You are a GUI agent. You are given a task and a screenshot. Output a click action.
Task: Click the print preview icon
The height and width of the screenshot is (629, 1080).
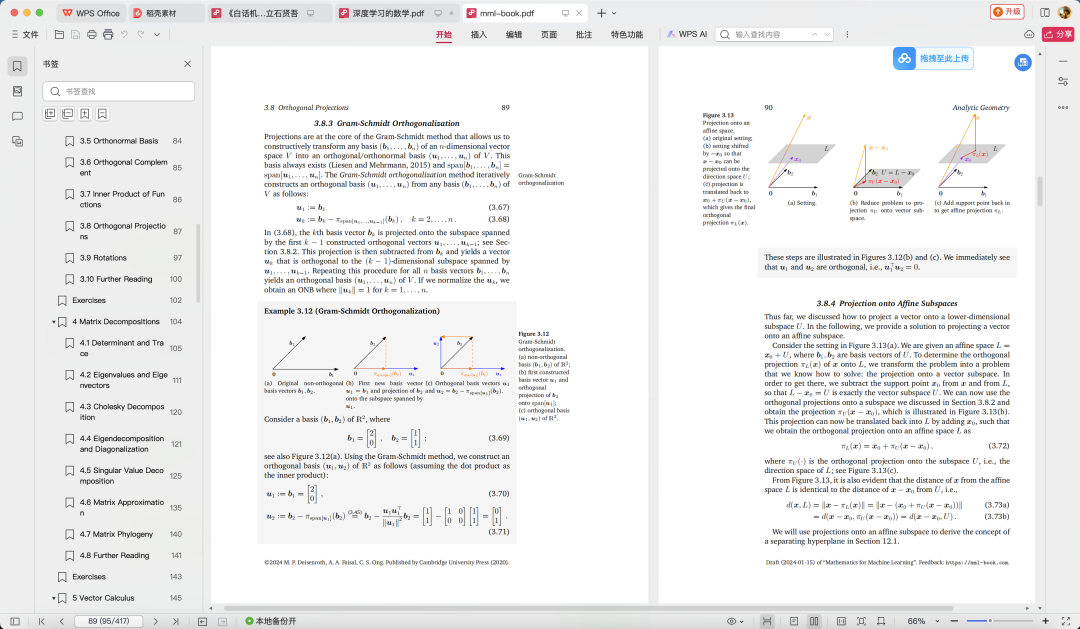coord(108,34)
